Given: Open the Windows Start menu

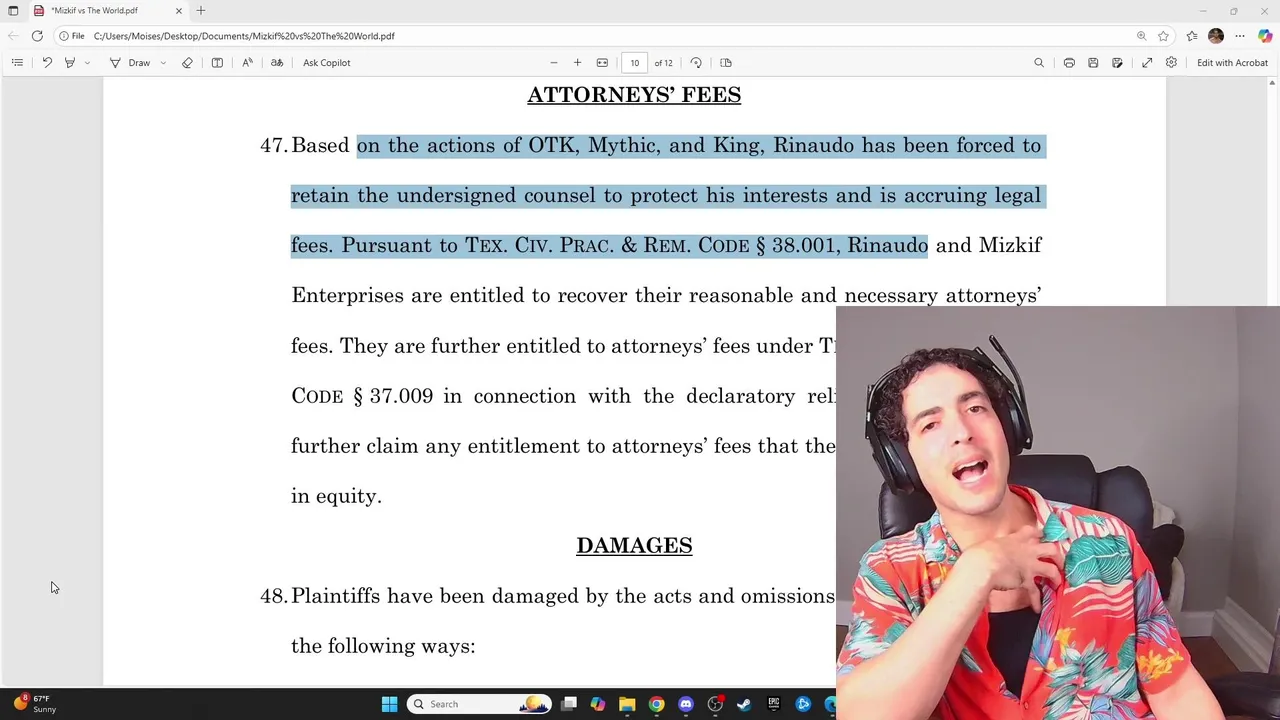Looking at the screenshot, I should click(390, 704).
